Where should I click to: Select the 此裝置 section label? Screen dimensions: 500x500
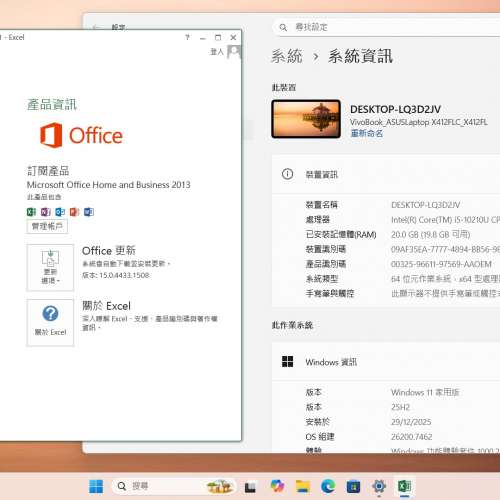284,87
